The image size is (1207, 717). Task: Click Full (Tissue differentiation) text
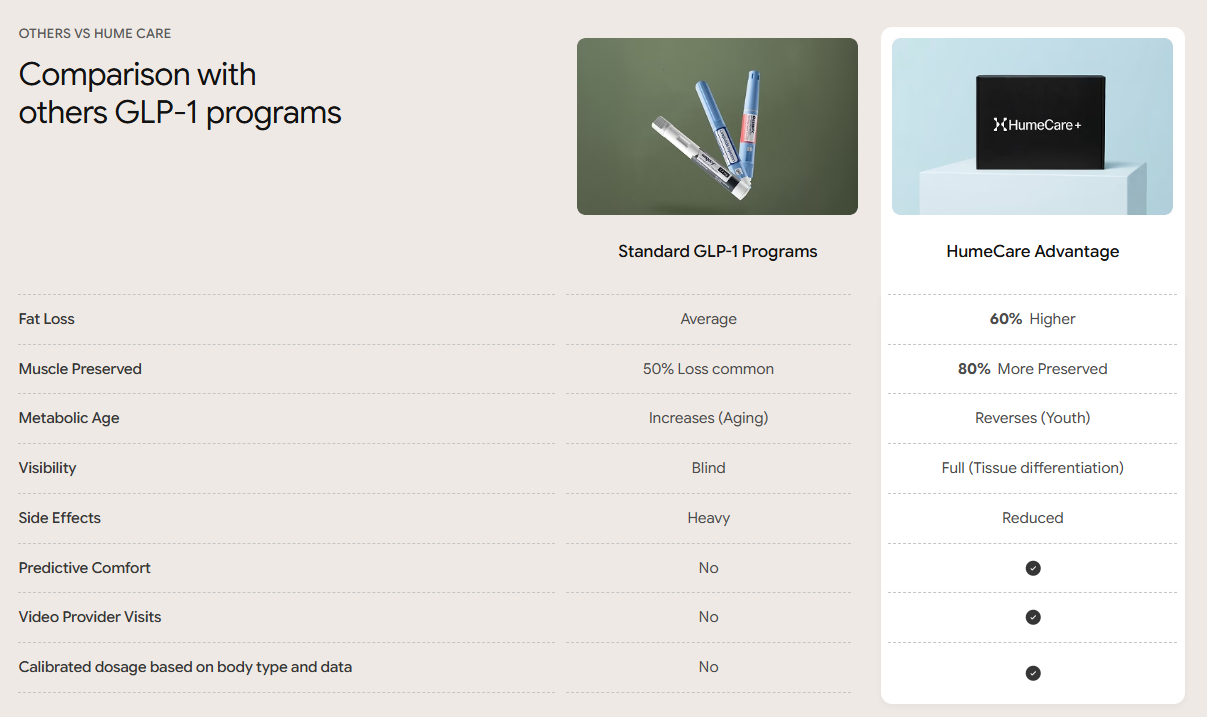(x=1032, y=468)
